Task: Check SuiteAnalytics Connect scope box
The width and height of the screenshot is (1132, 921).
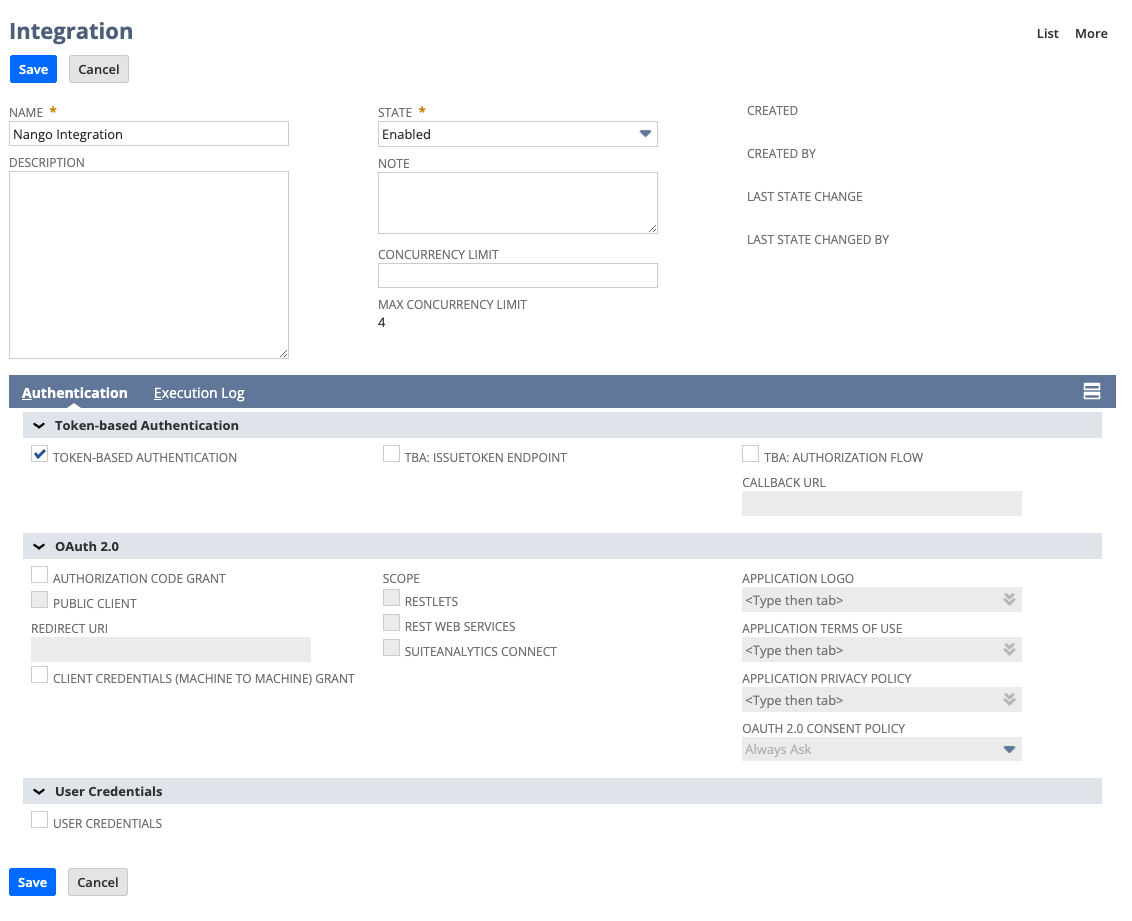Action: click(391, 648)
